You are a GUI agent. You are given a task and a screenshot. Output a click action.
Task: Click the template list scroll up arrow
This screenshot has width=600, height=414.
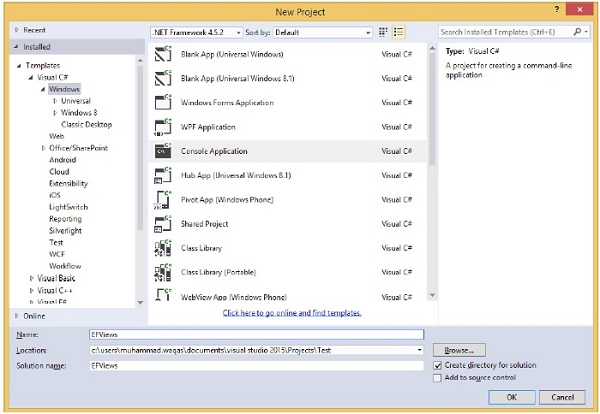432,49
